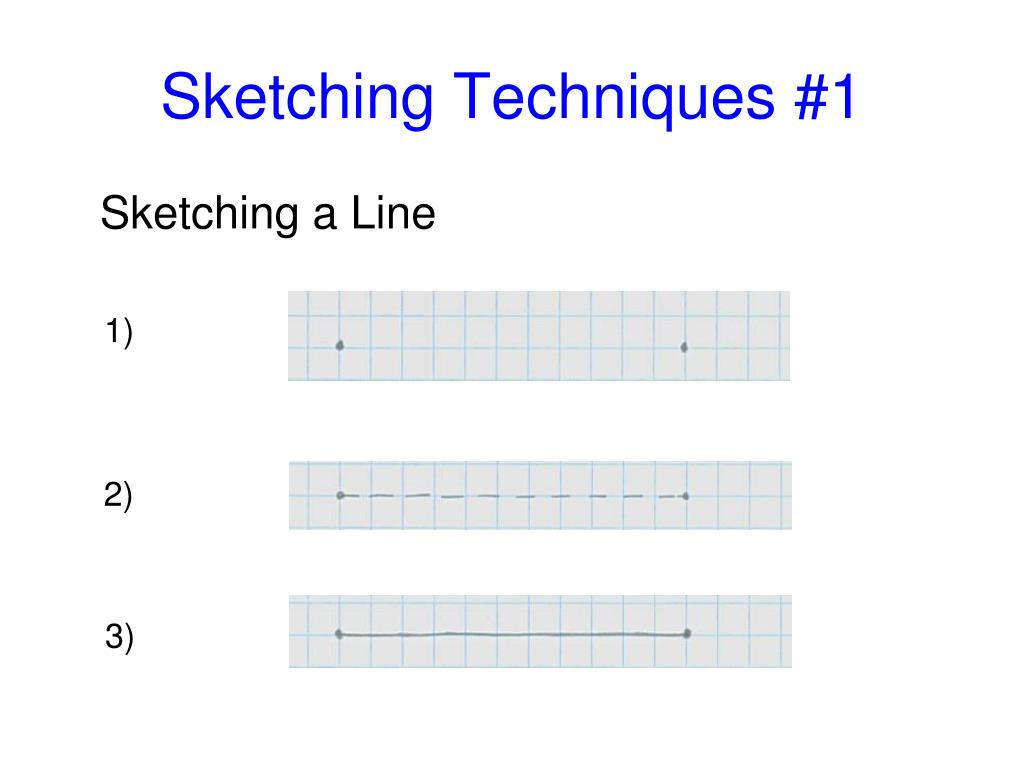Click right endpoint of the solid line

[x=687, y=633]
